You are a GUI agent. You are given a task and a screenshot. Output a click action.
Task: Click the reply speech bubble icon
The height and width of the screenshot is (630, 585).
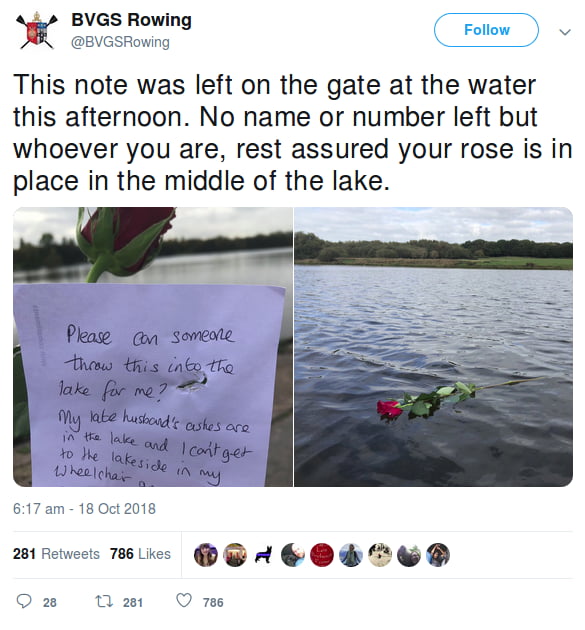coord(24,601)
